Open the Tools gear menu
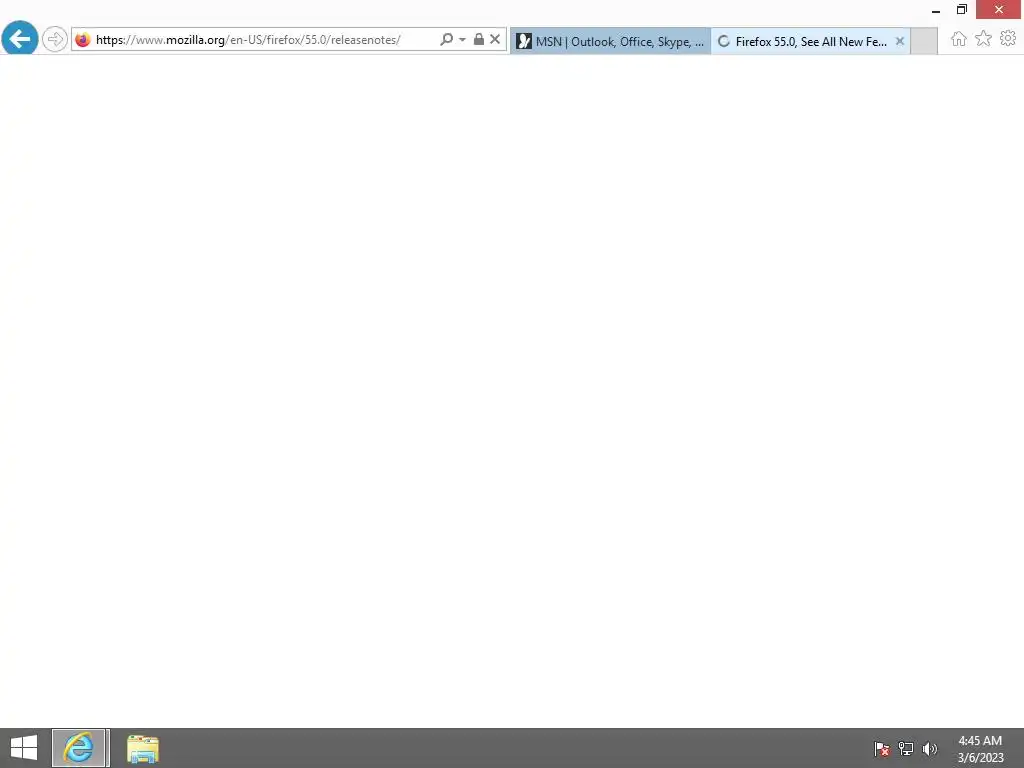Viewport: 1024px width, 768px height. point(1008,39)
